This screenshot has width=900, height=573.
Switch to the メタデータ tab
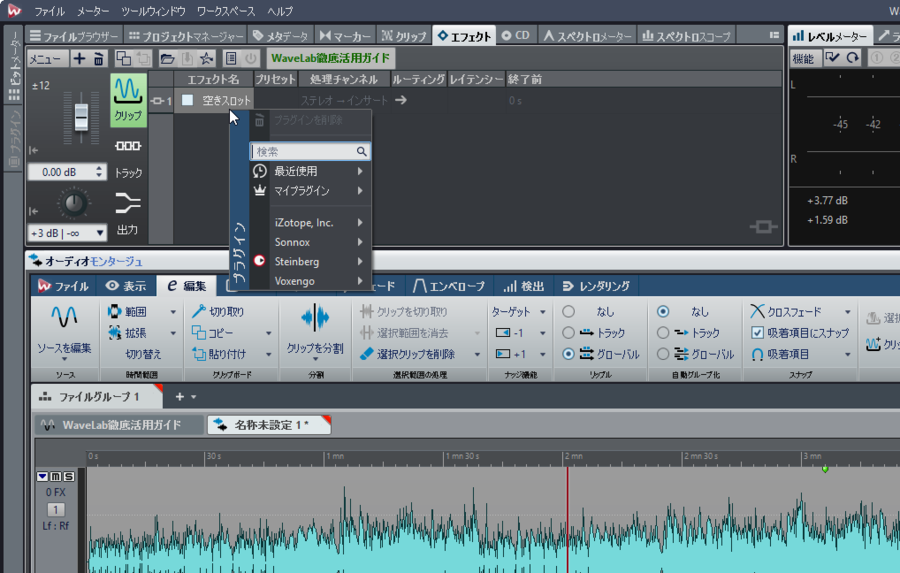(281, 36)
